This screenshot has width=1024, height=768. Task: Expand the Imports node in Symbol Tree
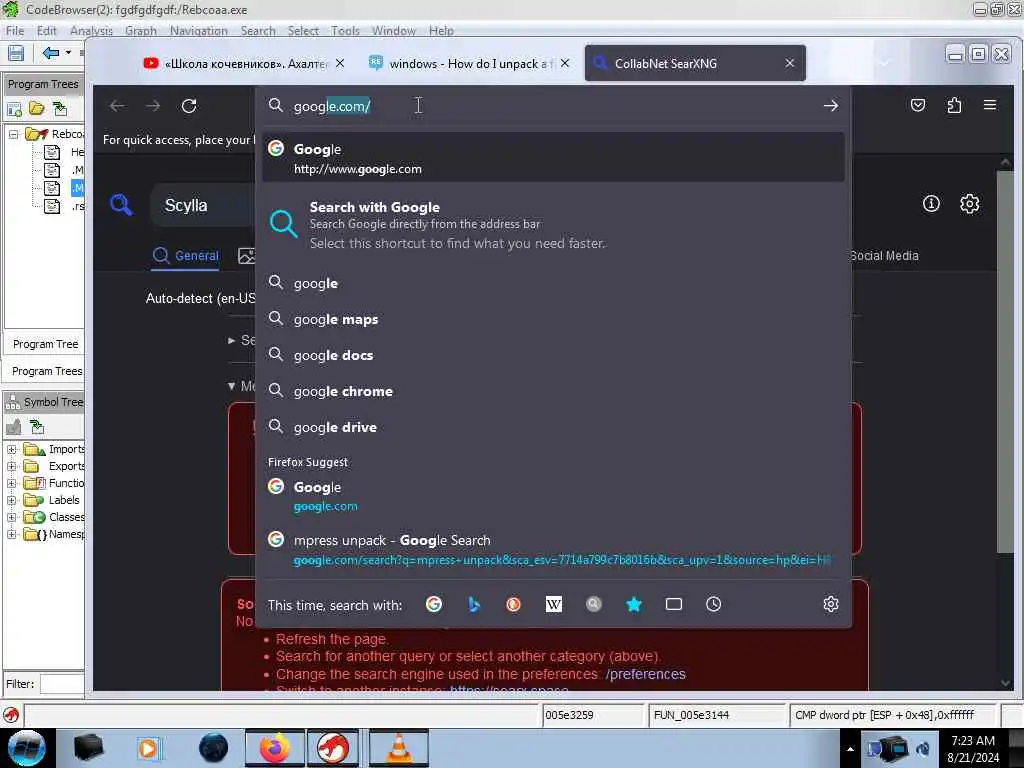click(11, 449)
